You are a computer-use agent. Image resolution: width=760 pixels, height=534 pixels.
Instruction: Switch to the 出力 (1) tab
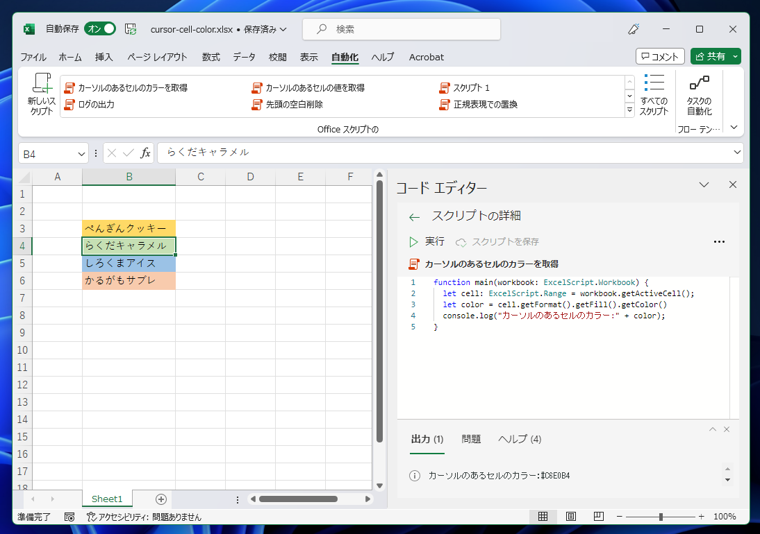click(x=427, y=439)
